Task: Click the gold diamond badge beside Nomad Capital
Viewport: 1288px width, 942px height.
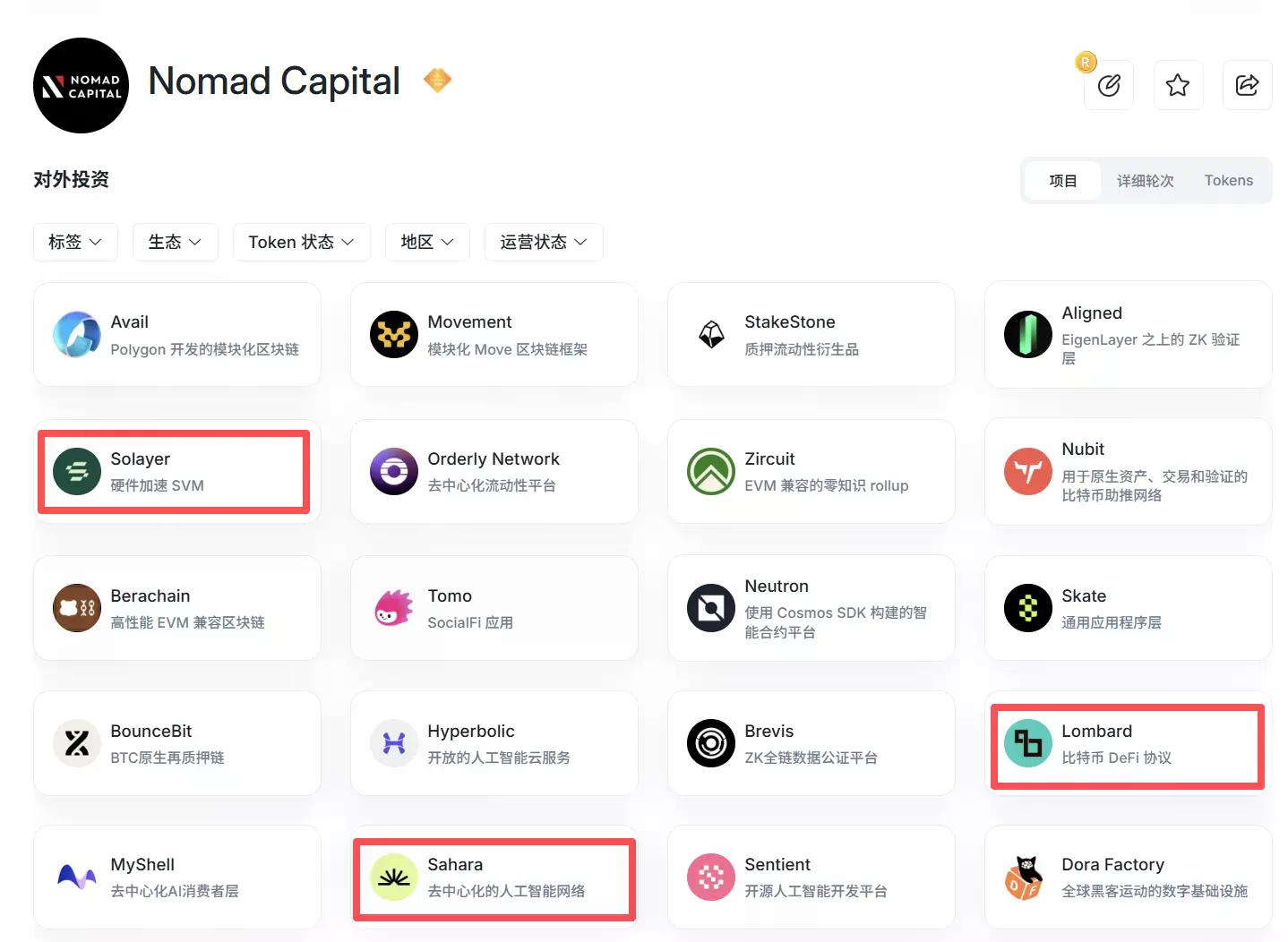Action: click(x=437, y=80)
